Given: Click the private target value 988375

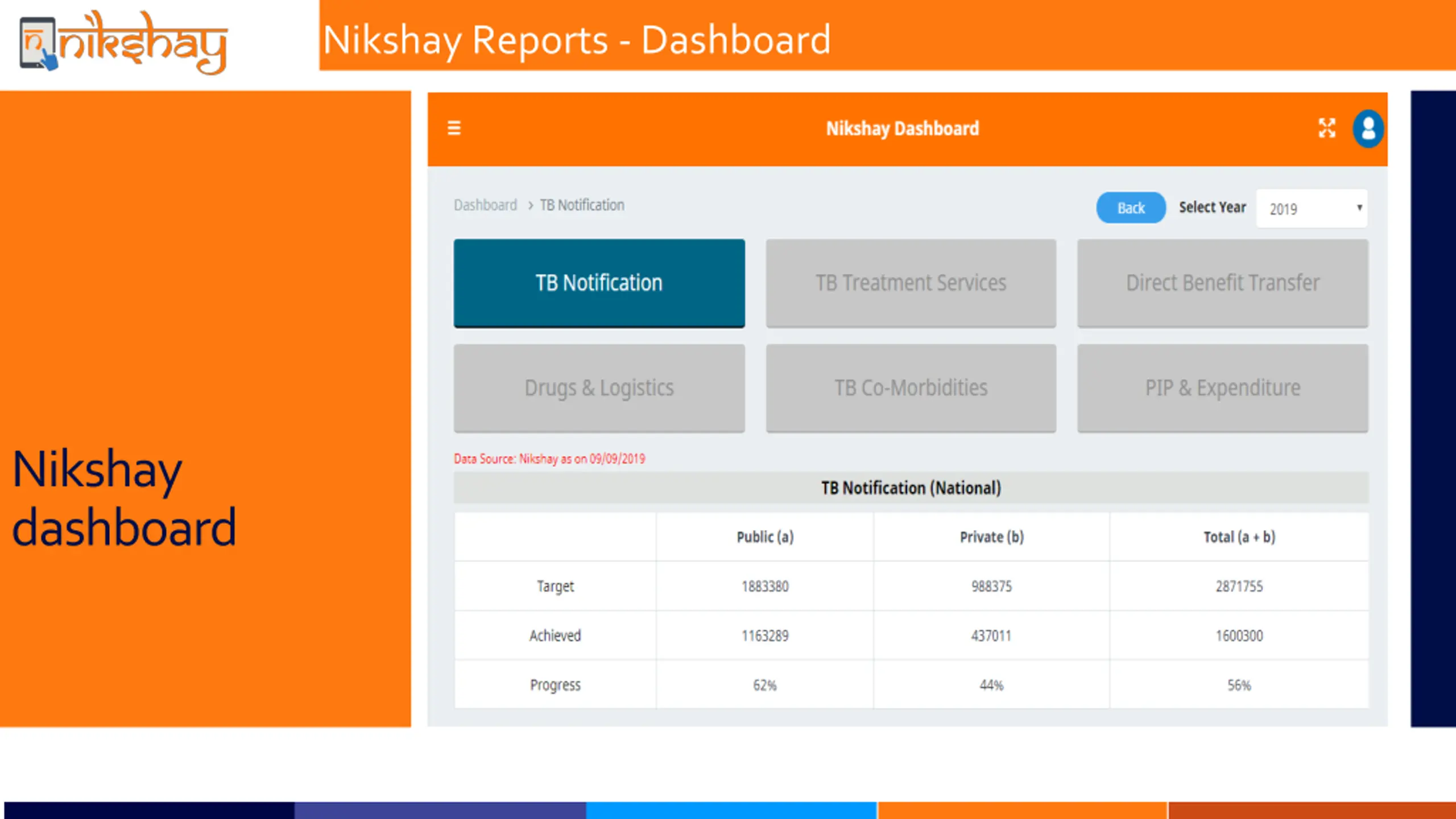Looking at the screenshot, I should pos(991,586).
